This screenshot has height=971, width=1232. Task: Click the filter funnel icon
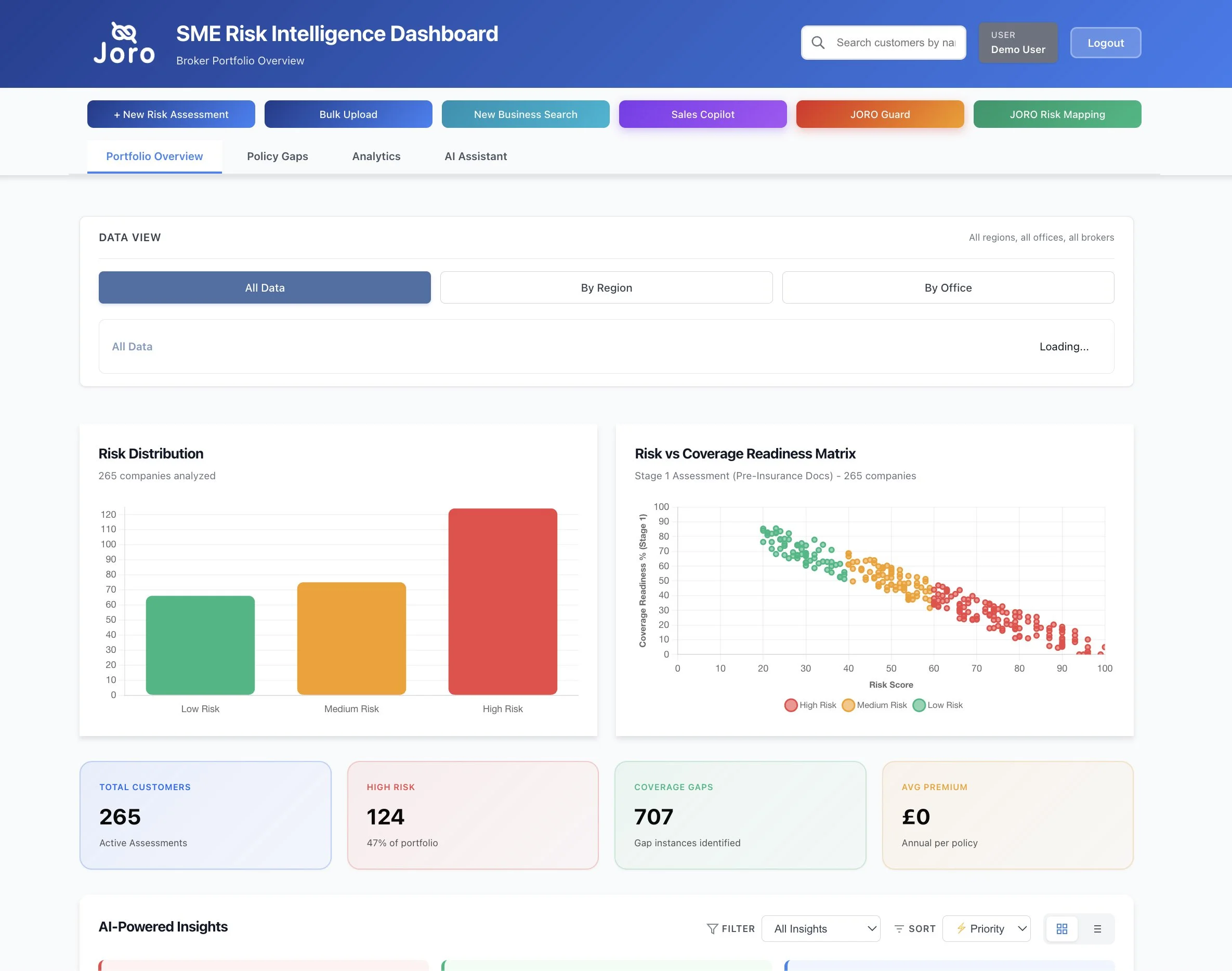pos(712,928)
